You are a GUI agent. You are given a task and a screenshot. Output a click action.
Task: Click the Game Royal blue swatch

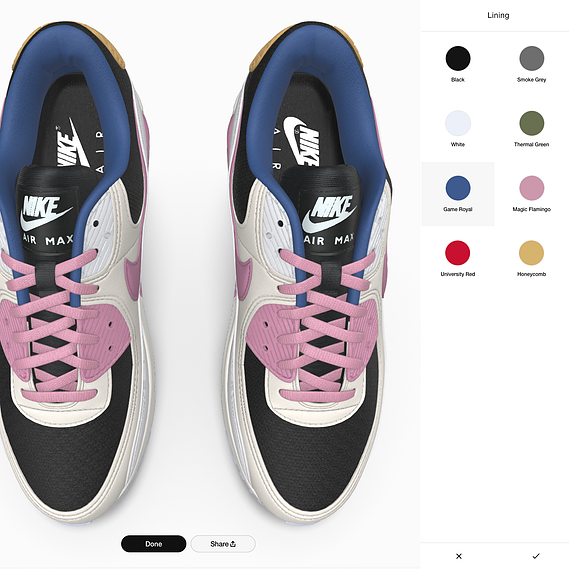click(x=458, y=188)
